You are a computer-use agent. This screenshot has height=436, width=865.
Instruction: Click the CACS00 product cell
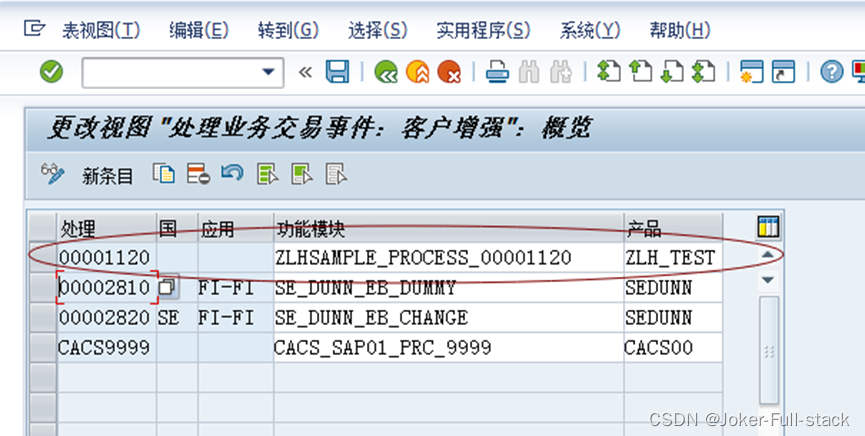[673, 347]
